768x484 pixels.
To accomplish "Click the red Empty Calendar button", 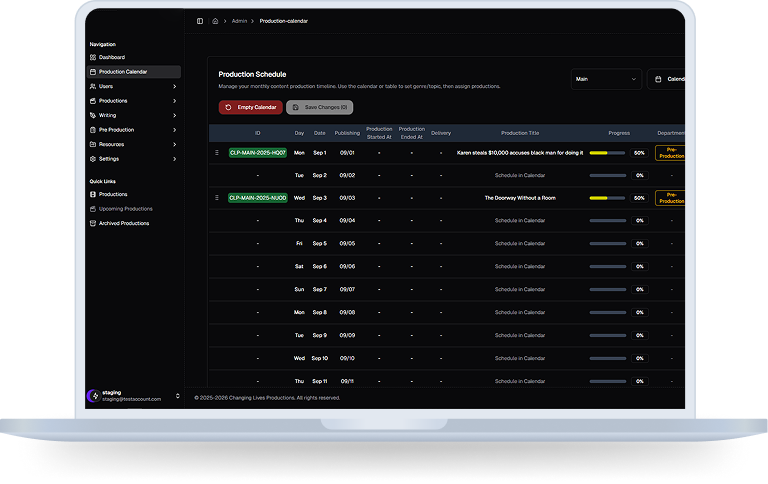I will (250, 107).
